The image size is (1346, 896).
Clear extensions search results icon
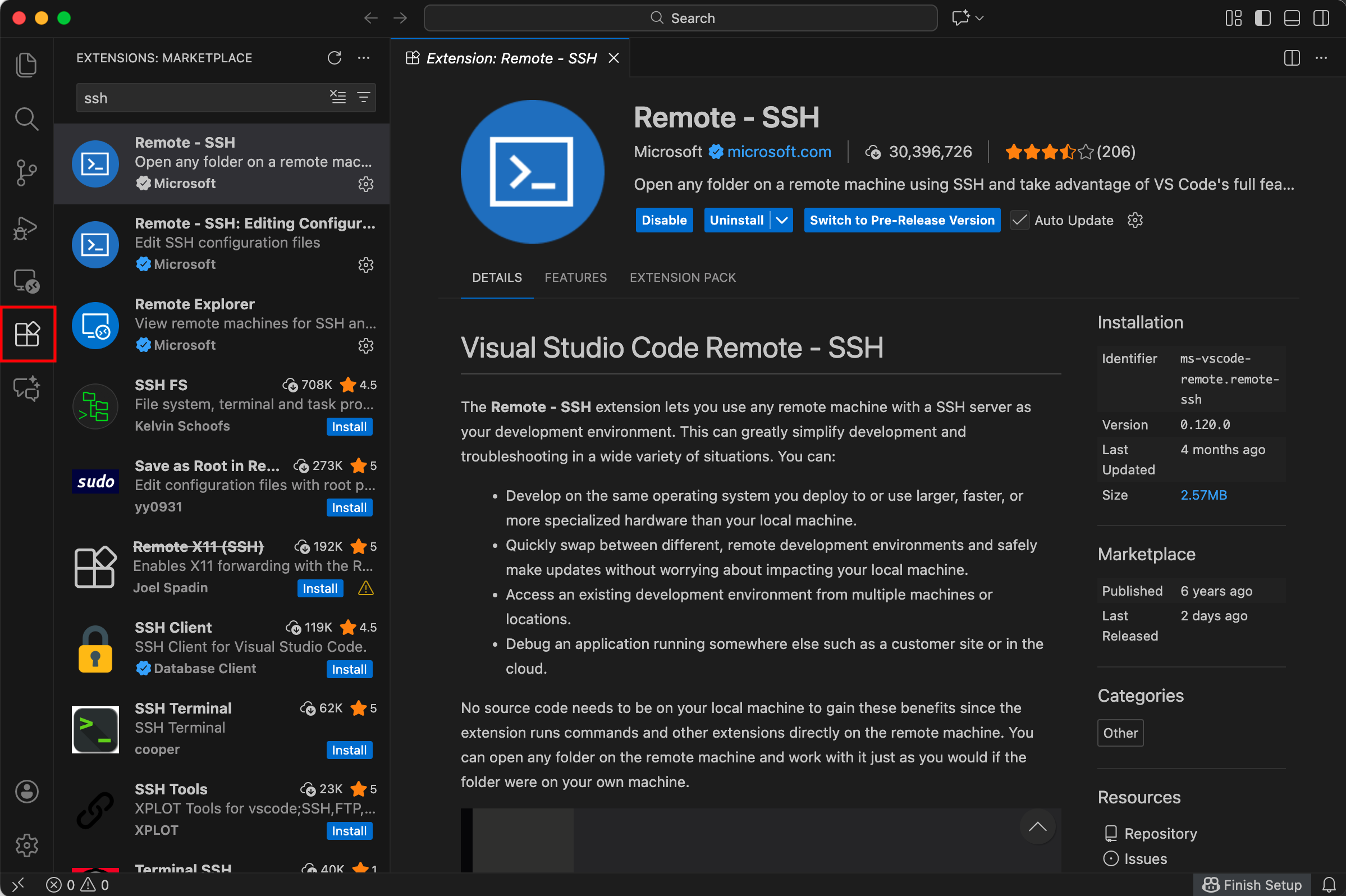[x=338, y=97]
